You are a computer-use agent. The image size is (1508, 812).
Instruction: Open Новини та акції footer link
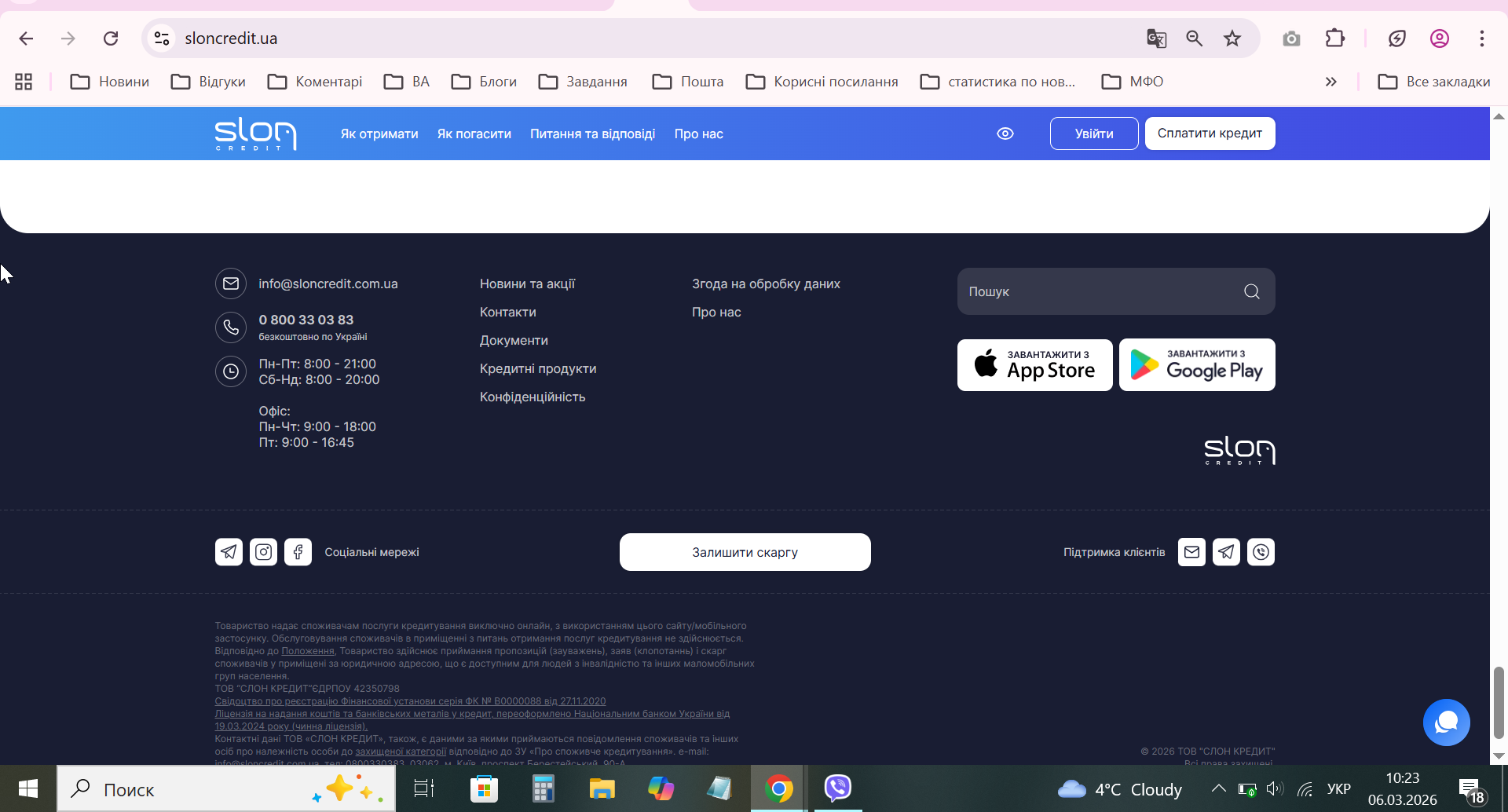[x=528, y=283]
